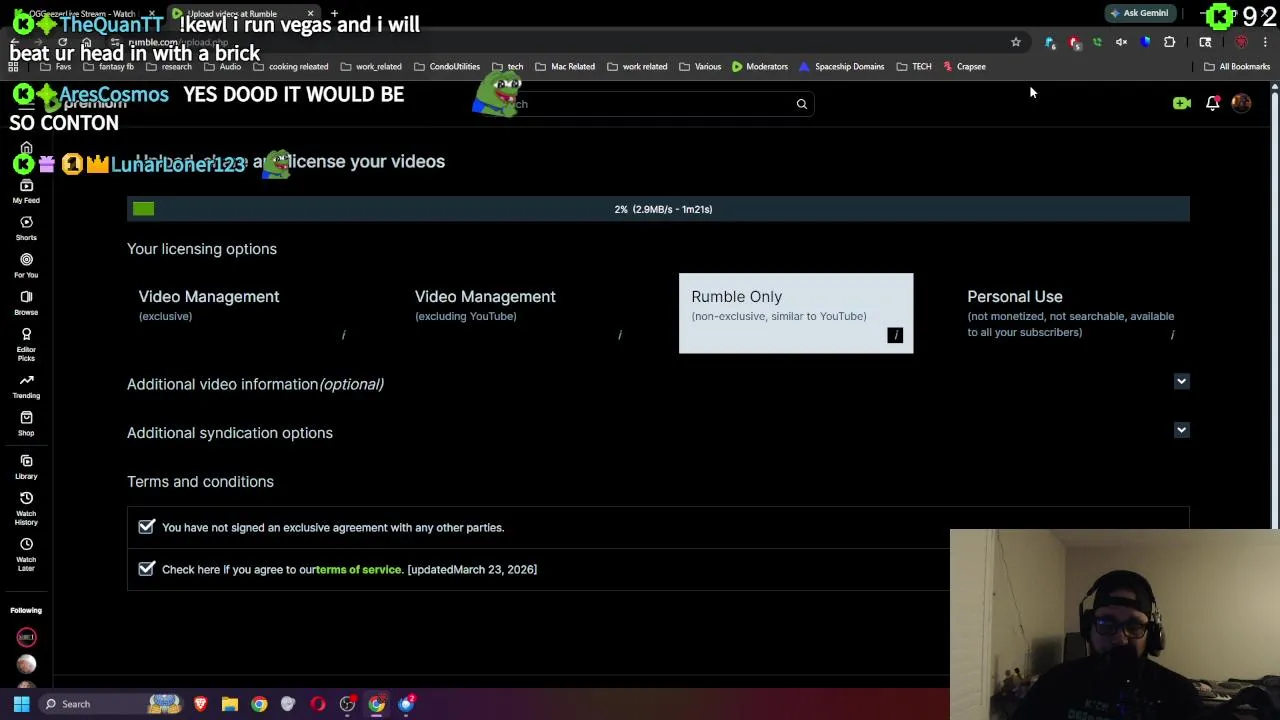Viewport: 1280px width, 720px height.
Task: Open the Various bookmarks folder
Action: [x=699, y=67]
